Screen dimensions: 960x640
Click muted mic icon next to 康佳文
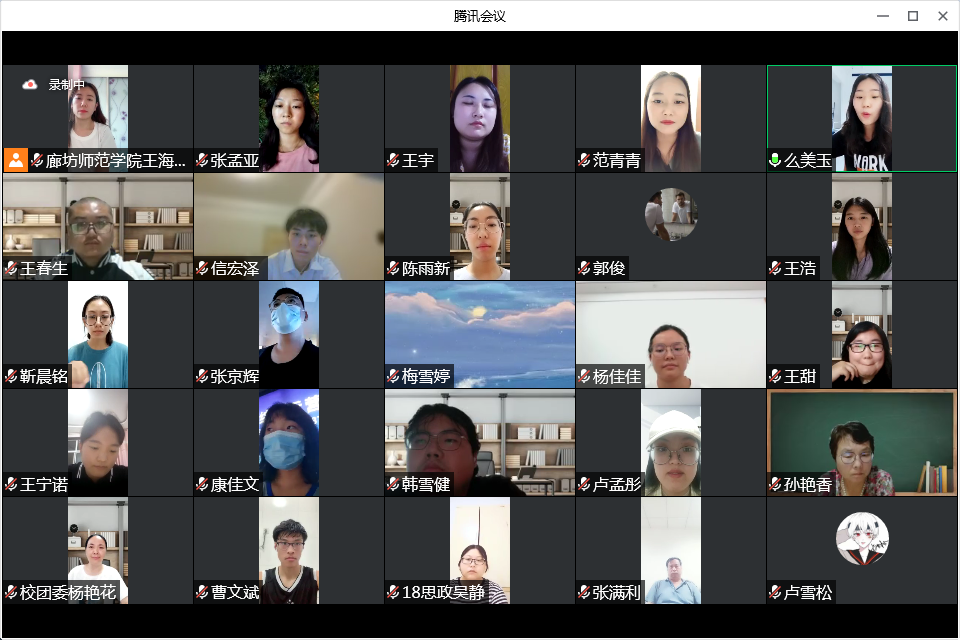coord(202,484)
